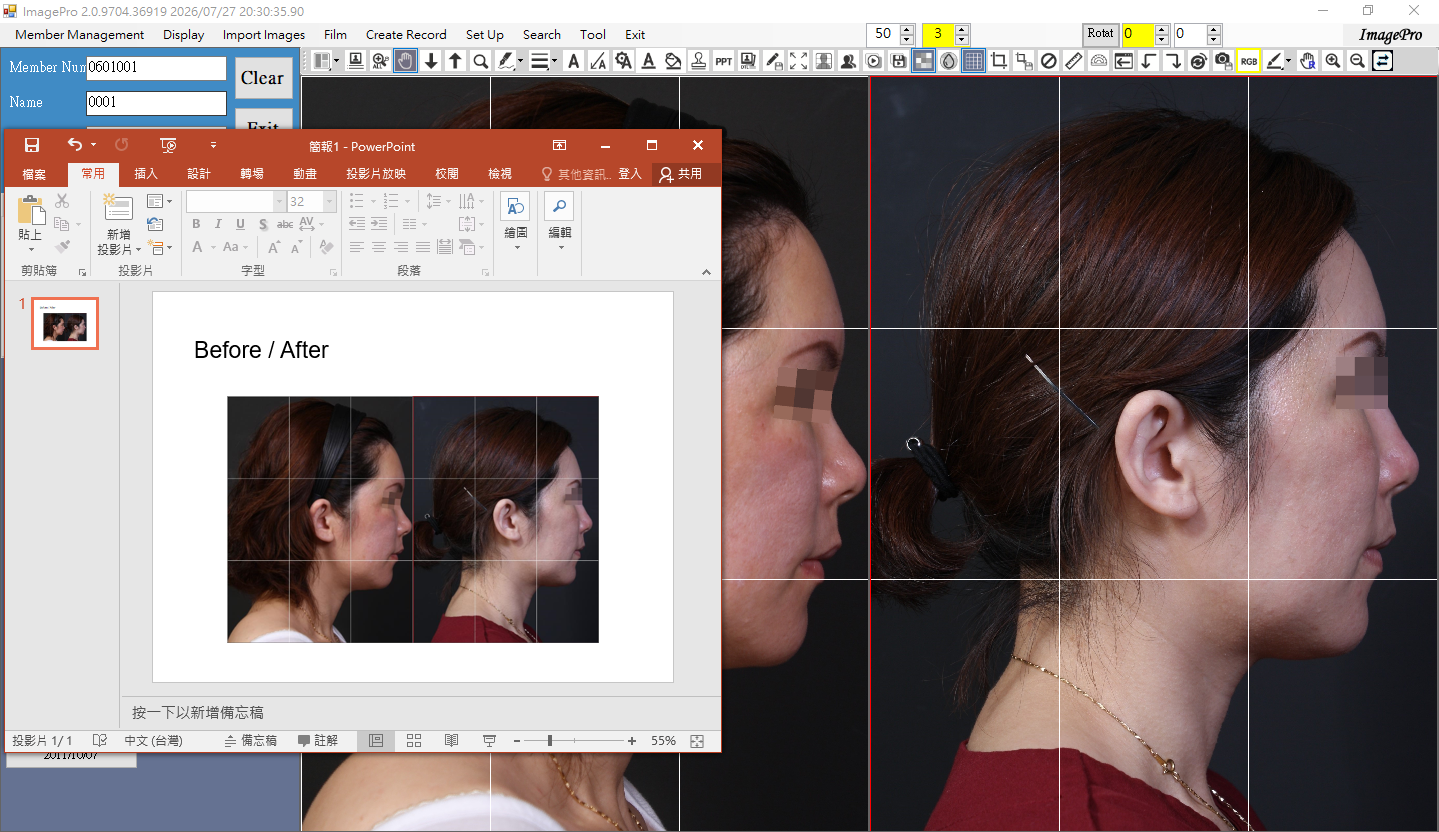Select the paint bucket fill tool
The image size is (1439, 832).
[x=673, y=61]
